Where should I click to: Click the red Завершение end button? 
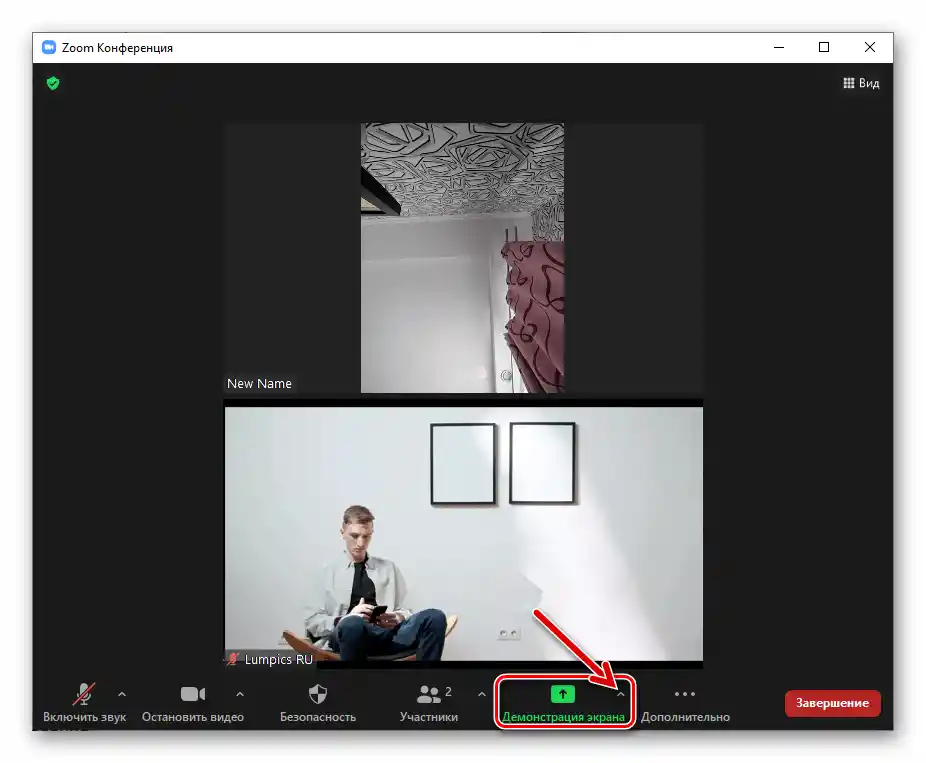click(833, 703)
